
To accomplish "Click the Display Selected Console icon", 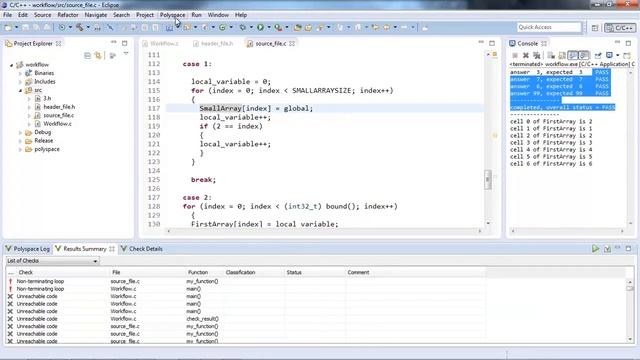I will [x=609, y=56].
